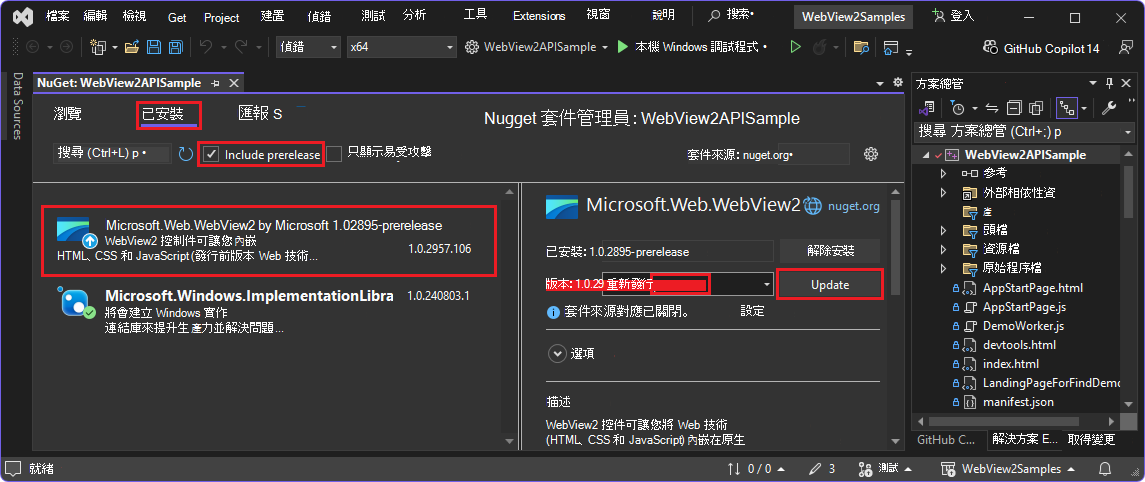1145x482 pixels.
Task: Open the WebView2APISample startup project dropdown
Action: coord(537,47)
